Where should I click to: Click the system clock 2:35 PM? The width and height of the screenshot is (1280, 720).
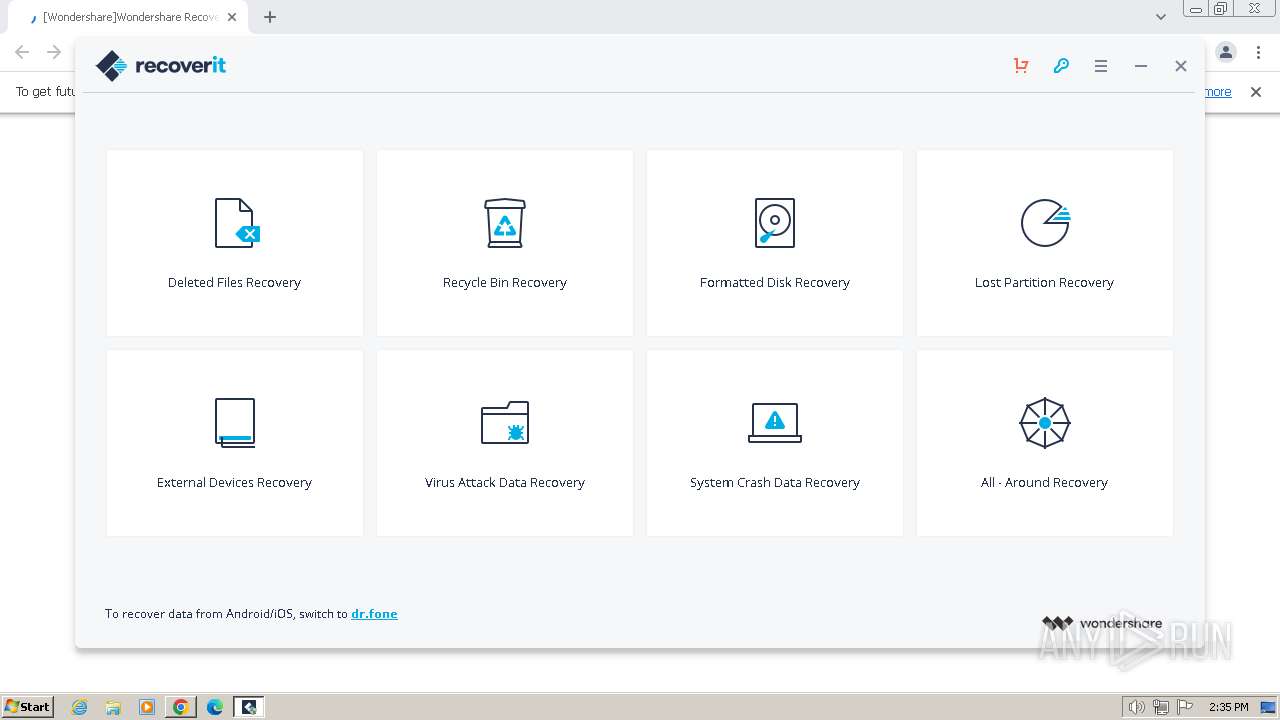pyautogui.click(x=1229, y=707)
